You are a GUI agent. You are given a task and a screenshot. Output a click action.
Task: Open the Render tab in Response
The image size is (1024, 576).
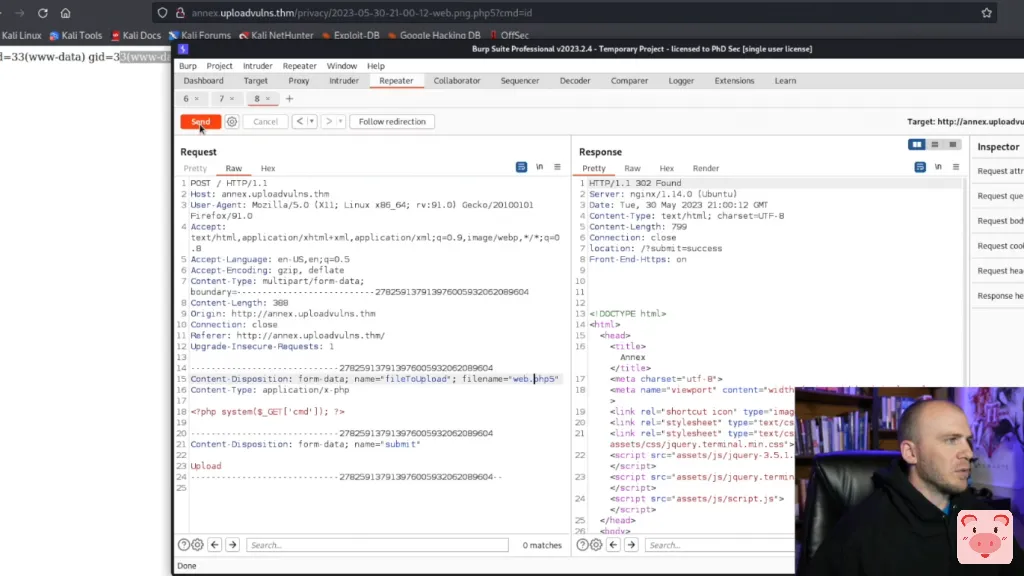705,169
